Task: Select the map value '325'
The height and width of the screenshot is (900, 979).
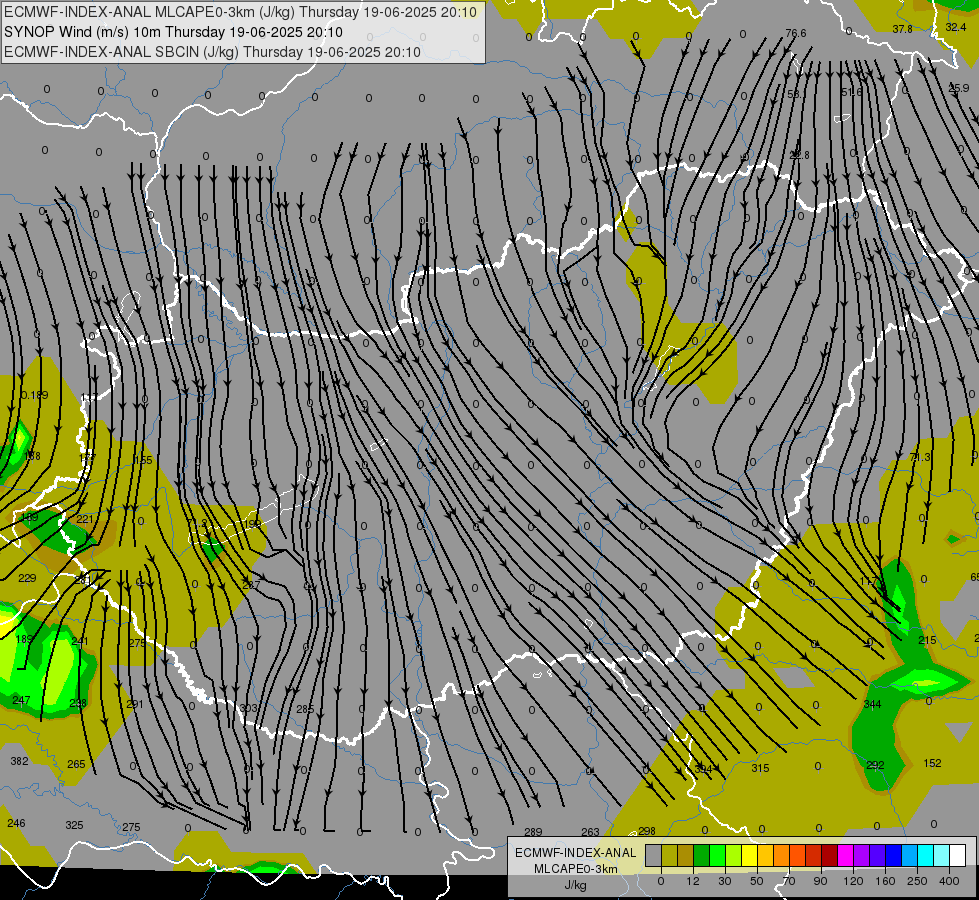Action: point(74,825)
